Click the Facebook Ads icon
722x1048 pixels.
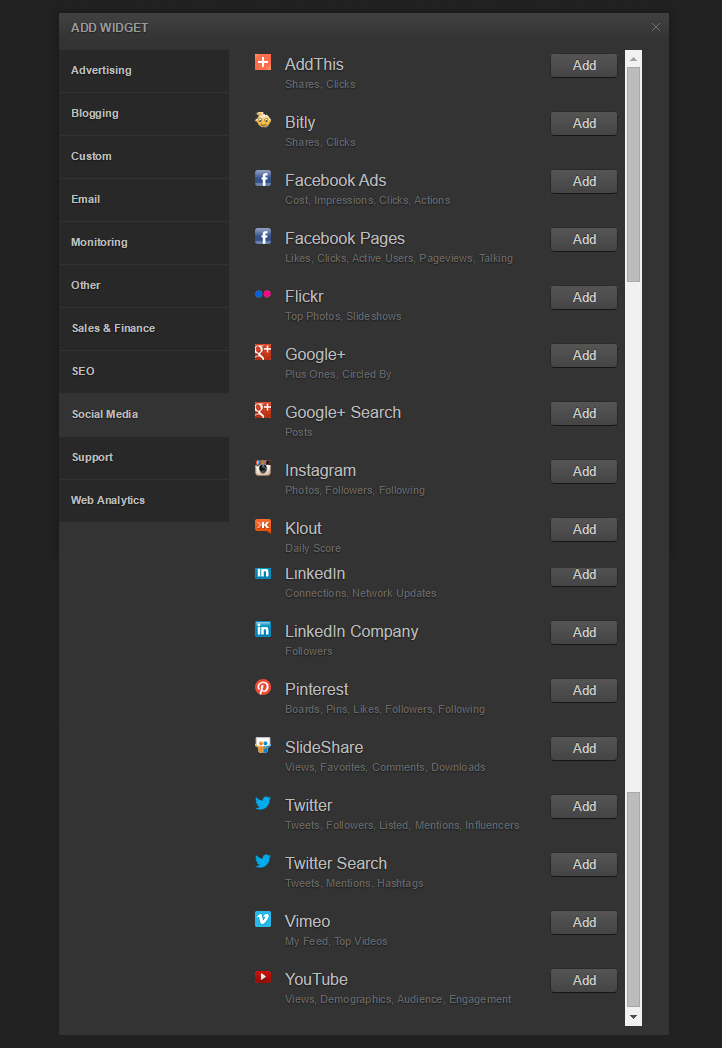point(263,178)
